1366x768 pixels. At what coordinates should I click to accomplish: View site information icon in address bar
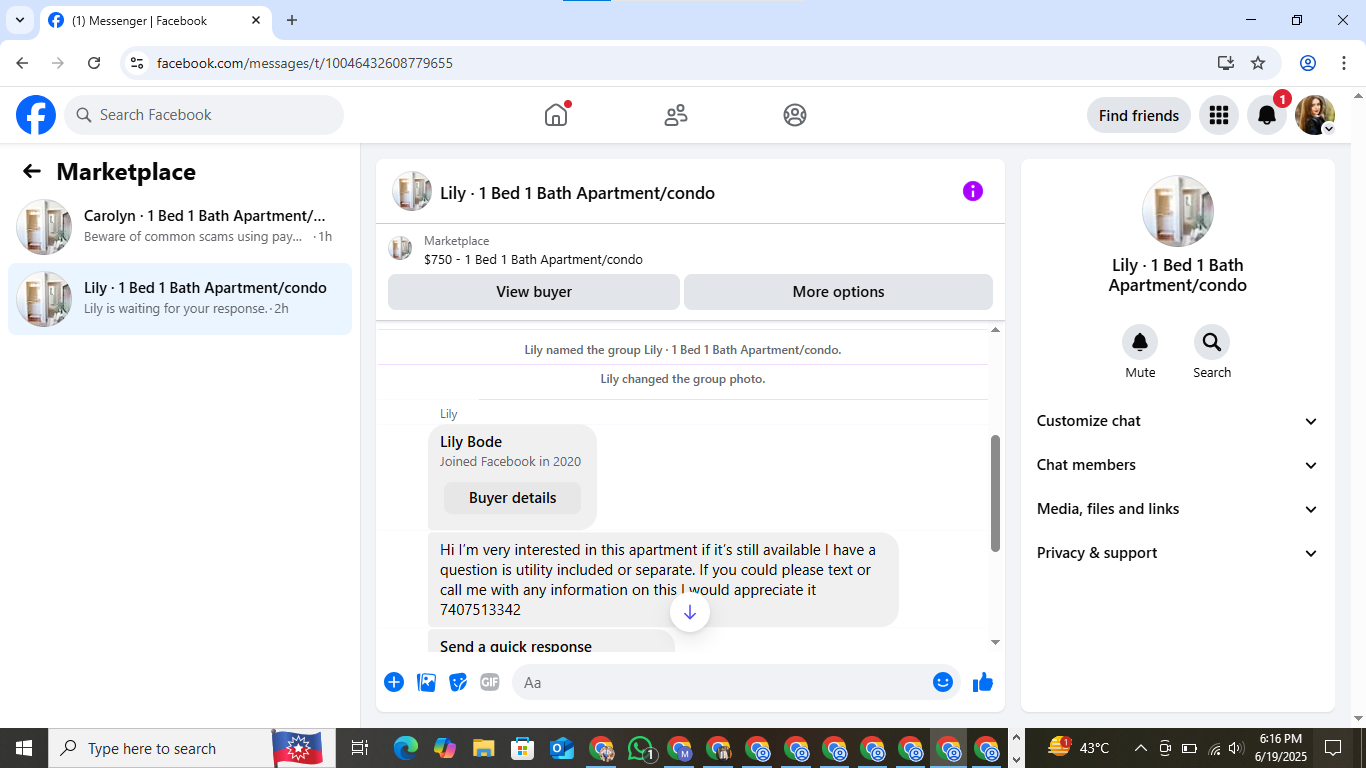pos(138,63)
